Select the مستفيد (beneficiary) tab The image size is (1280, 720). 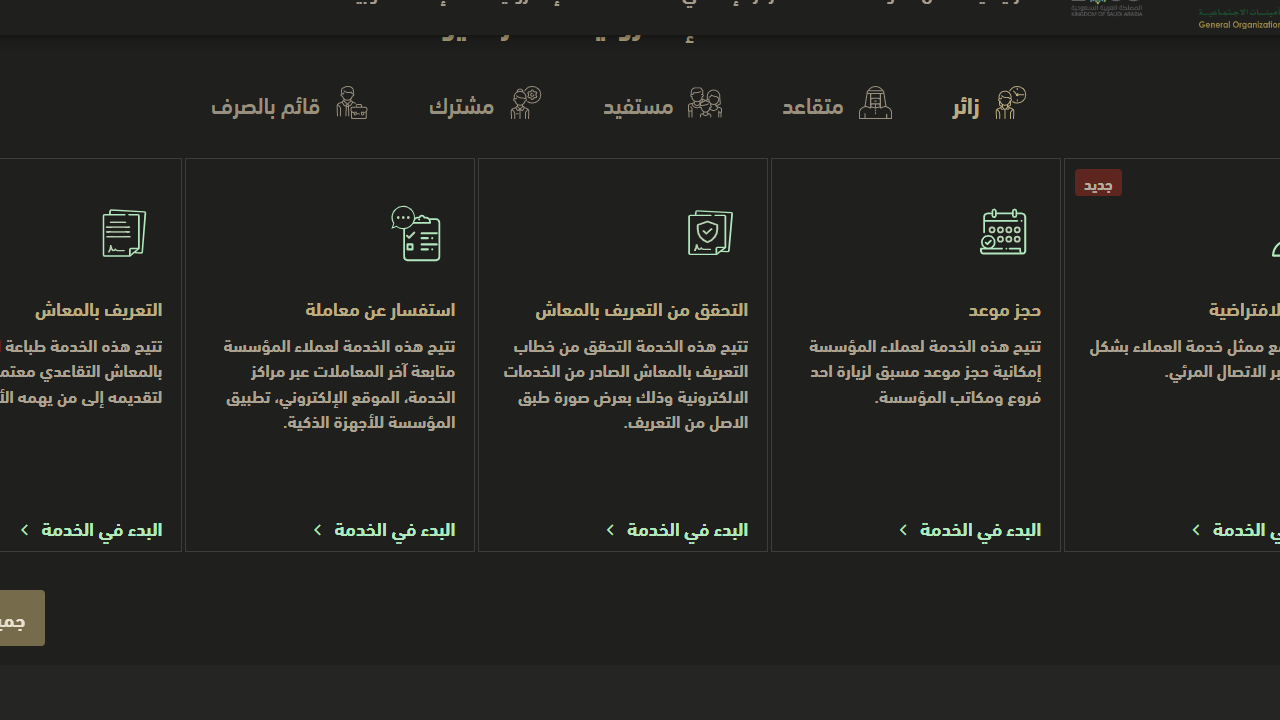[x=662, y=104]
